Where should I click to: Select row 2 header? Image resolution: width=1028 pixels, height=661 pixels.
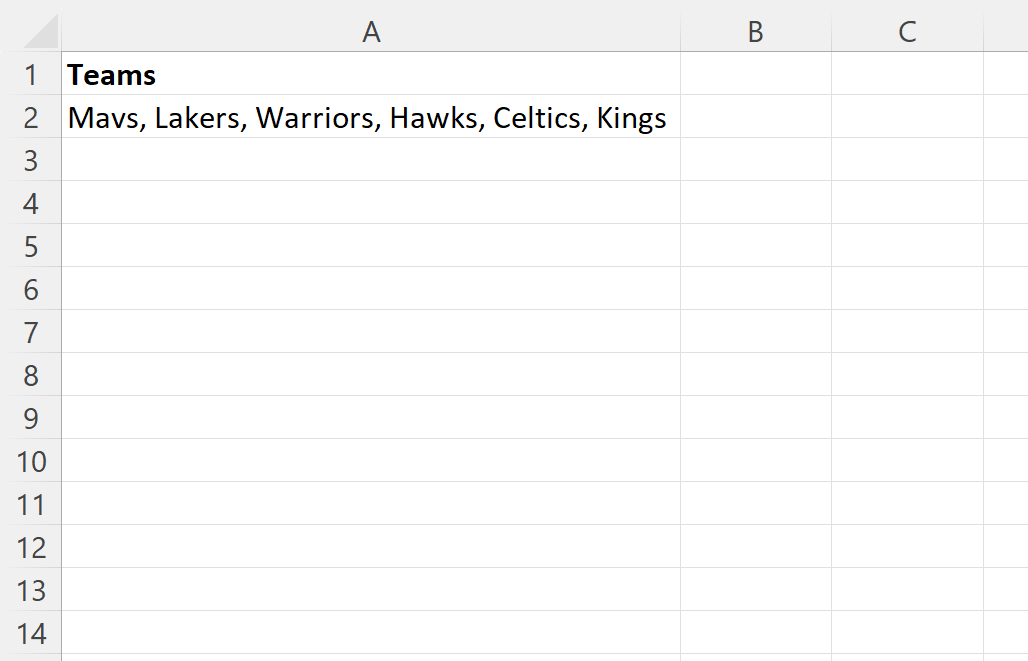point(31,117)
